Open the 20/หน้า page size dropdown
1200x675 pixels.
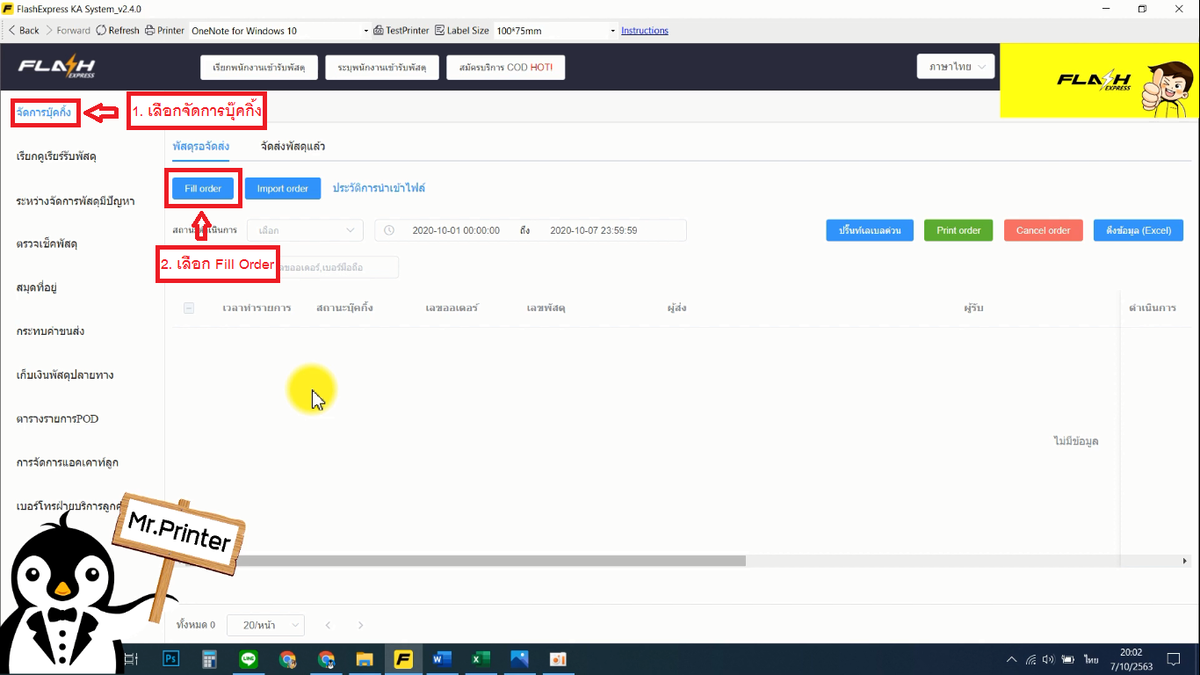tap(266, 625)
